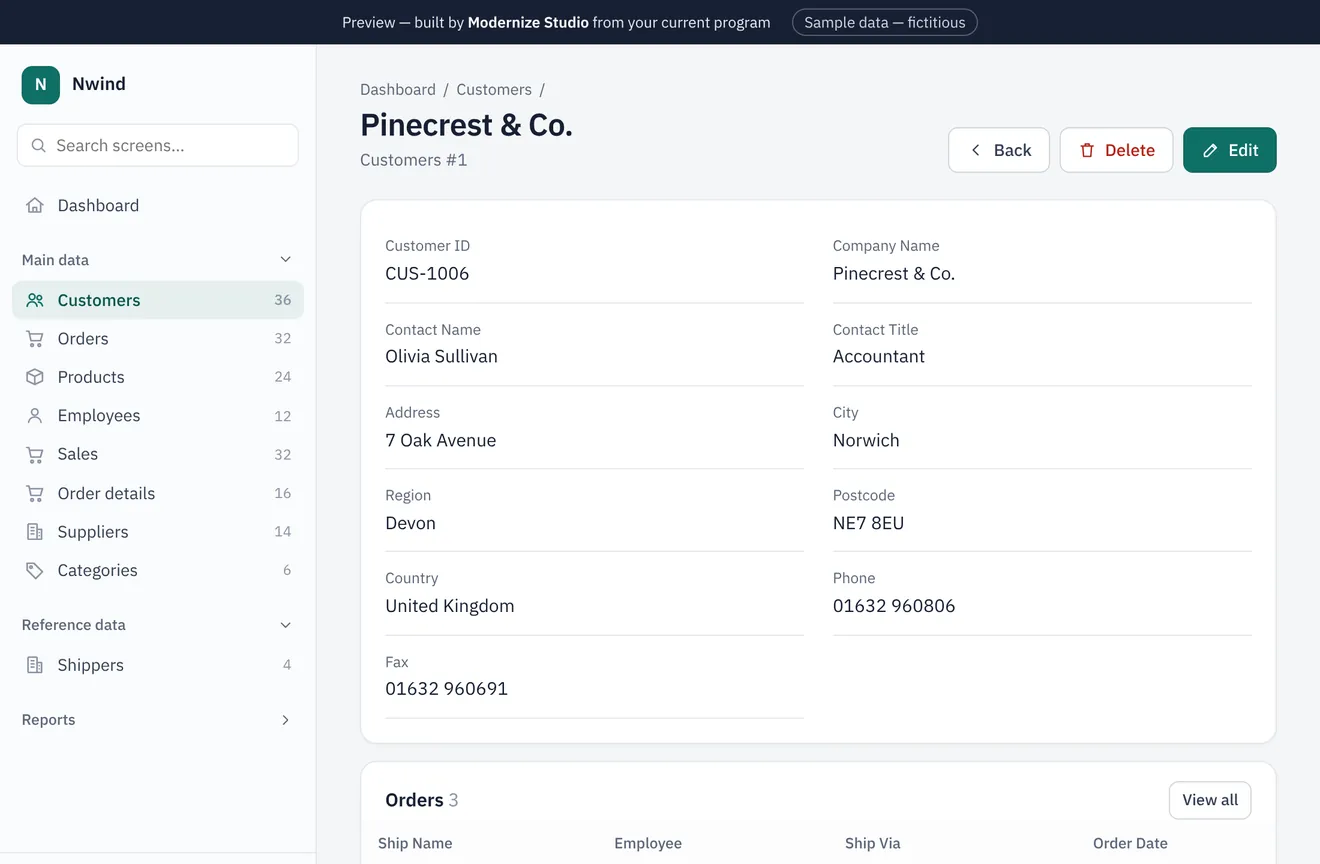Click the Suppliers building icon
The width and height of the screenshot is (1320, 864).
[35, 532]
